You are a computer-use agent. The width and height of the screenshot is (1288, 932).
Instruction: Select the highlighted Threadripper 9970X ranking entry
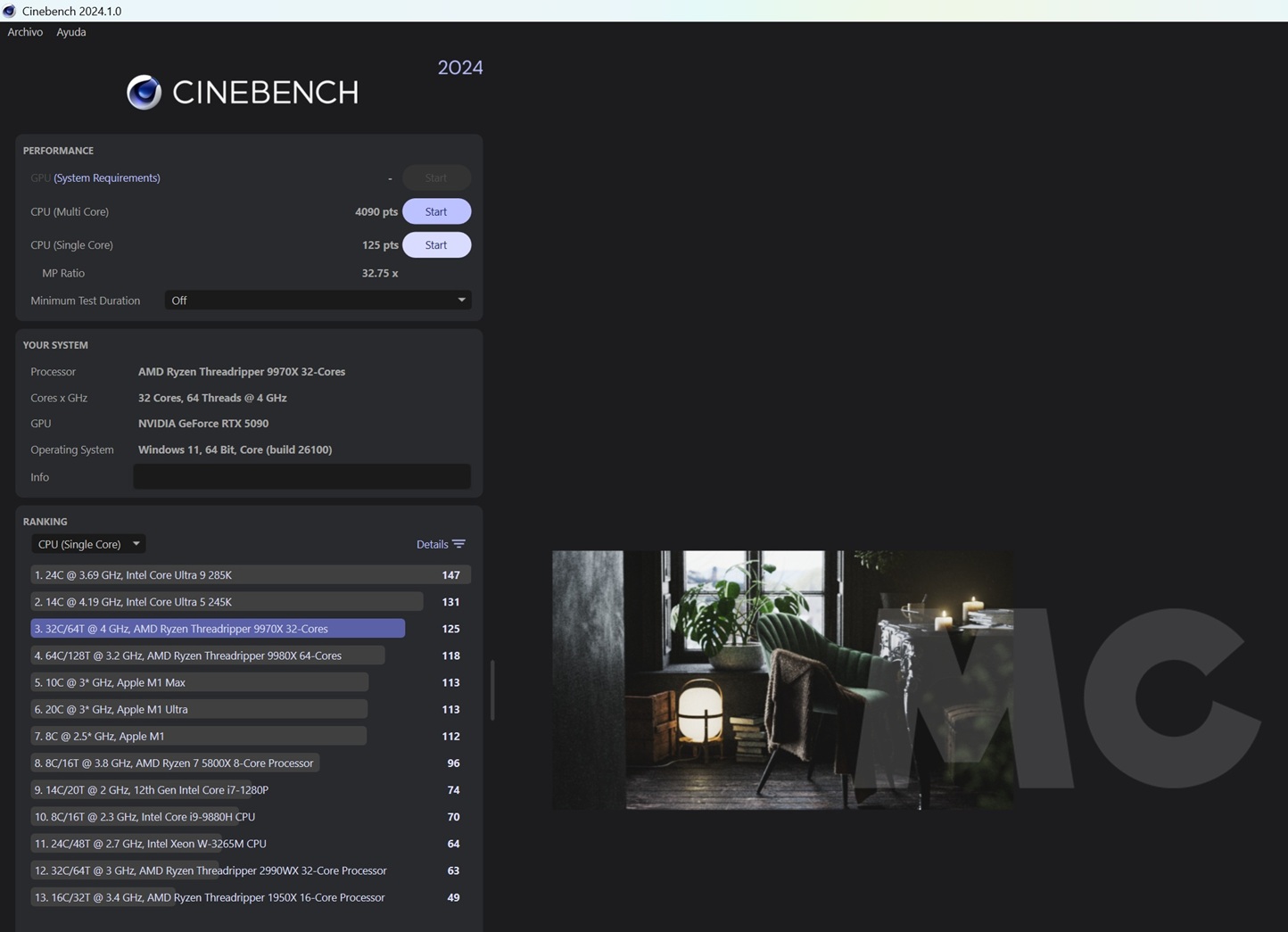pos(218,629)
